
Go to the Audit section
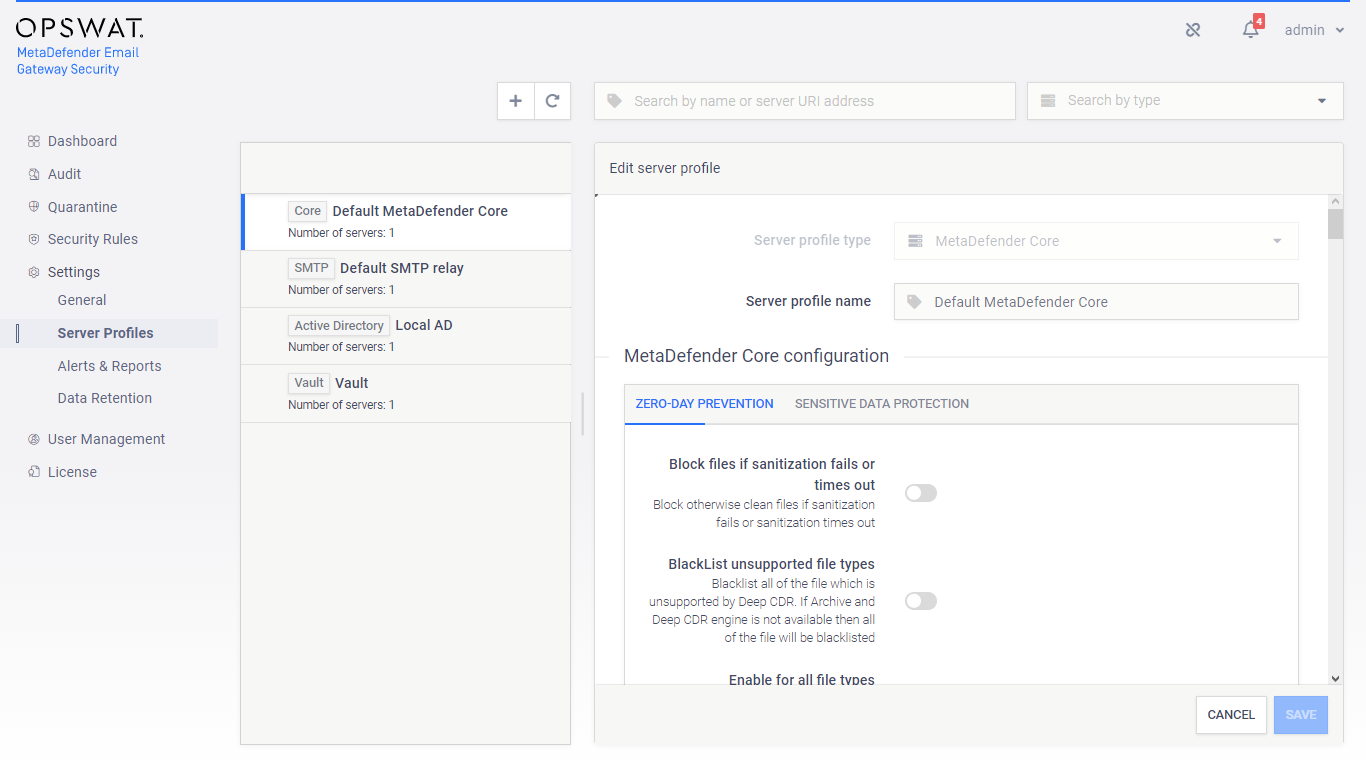[64, 174]
